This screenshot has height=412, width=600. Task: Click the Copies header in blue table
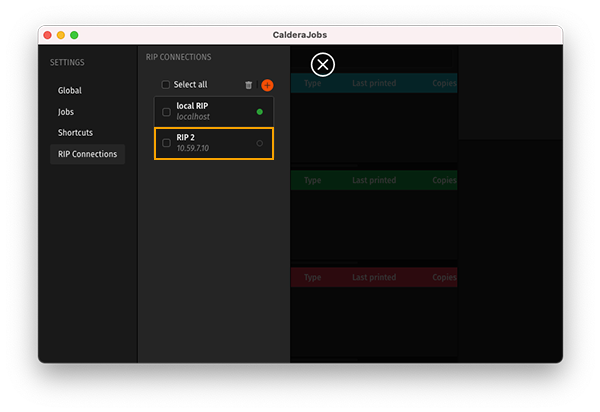444,84
